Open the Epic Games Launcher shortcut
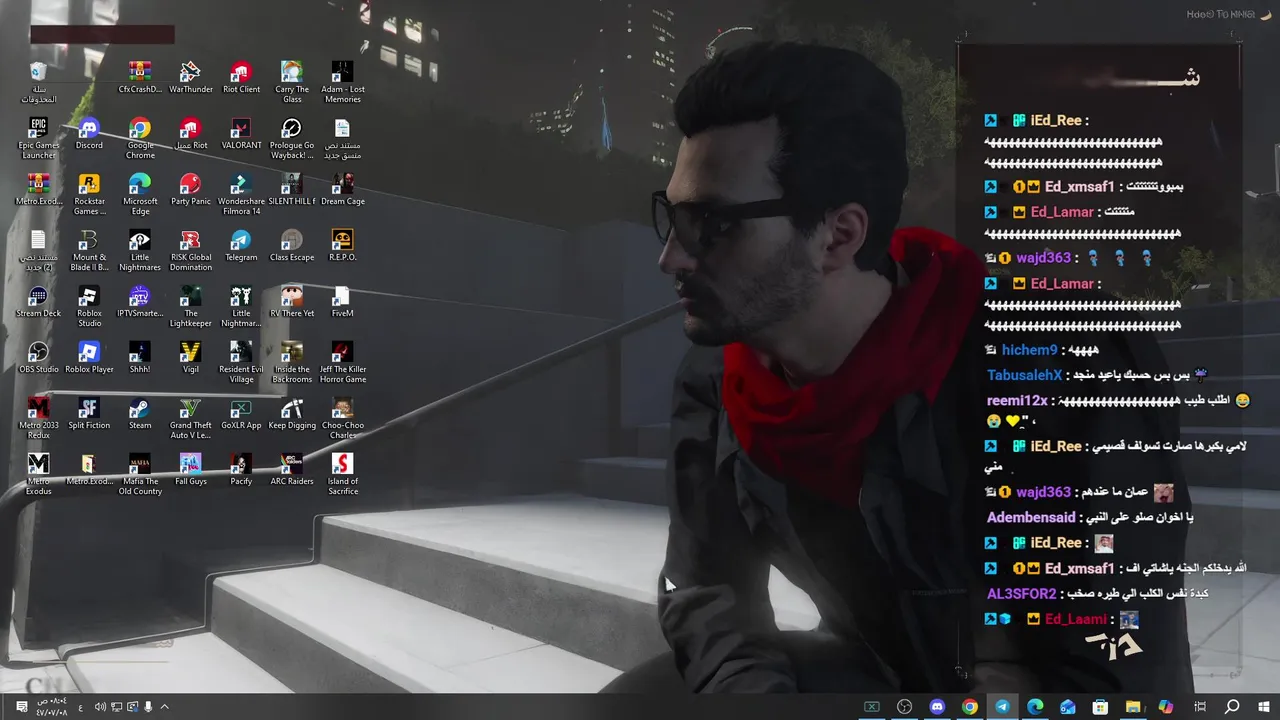This screenshot has height=720, width=1280. [38, 138]
